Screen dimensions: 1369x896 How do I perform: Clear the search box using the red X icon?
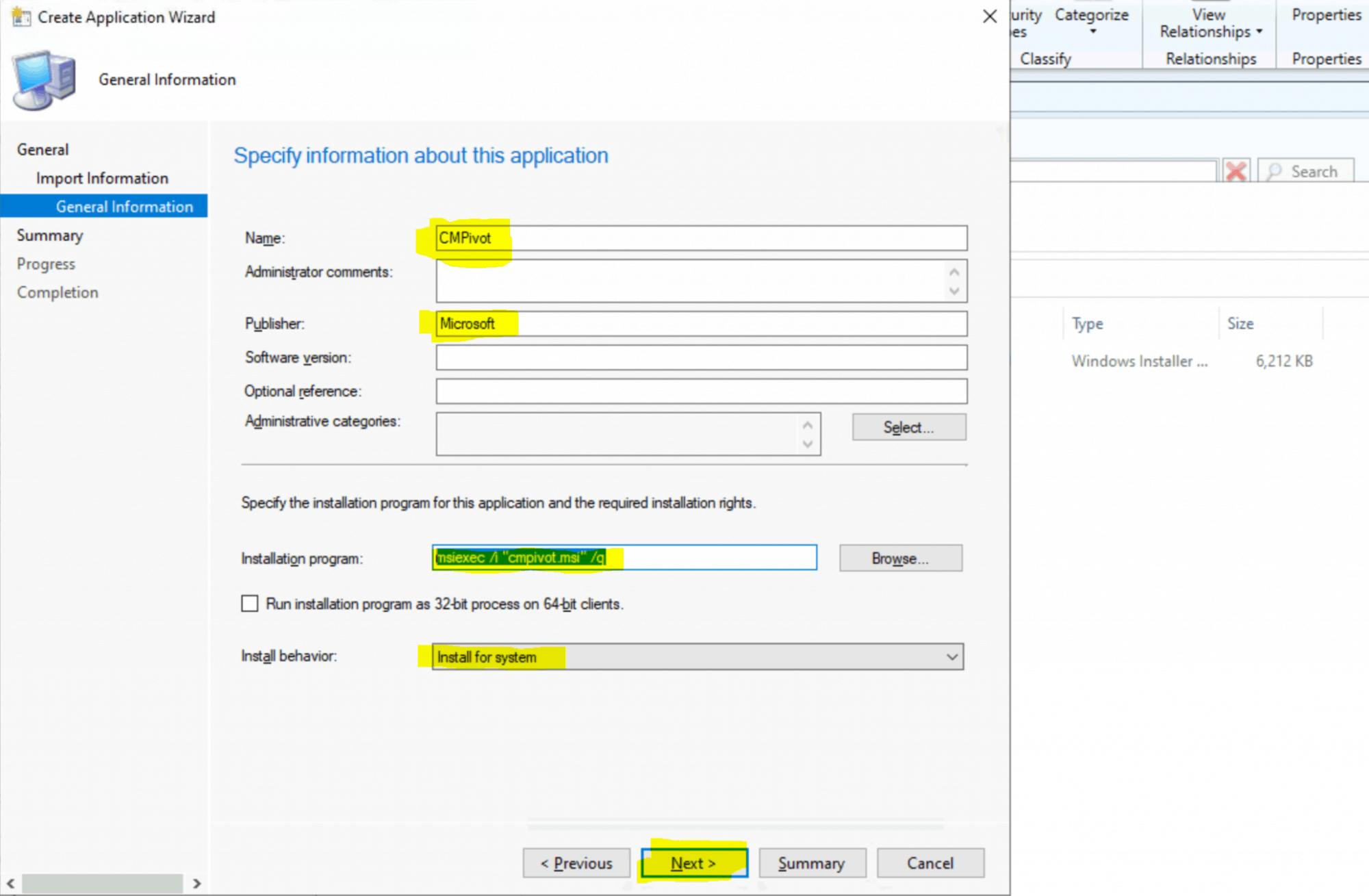1236,170
